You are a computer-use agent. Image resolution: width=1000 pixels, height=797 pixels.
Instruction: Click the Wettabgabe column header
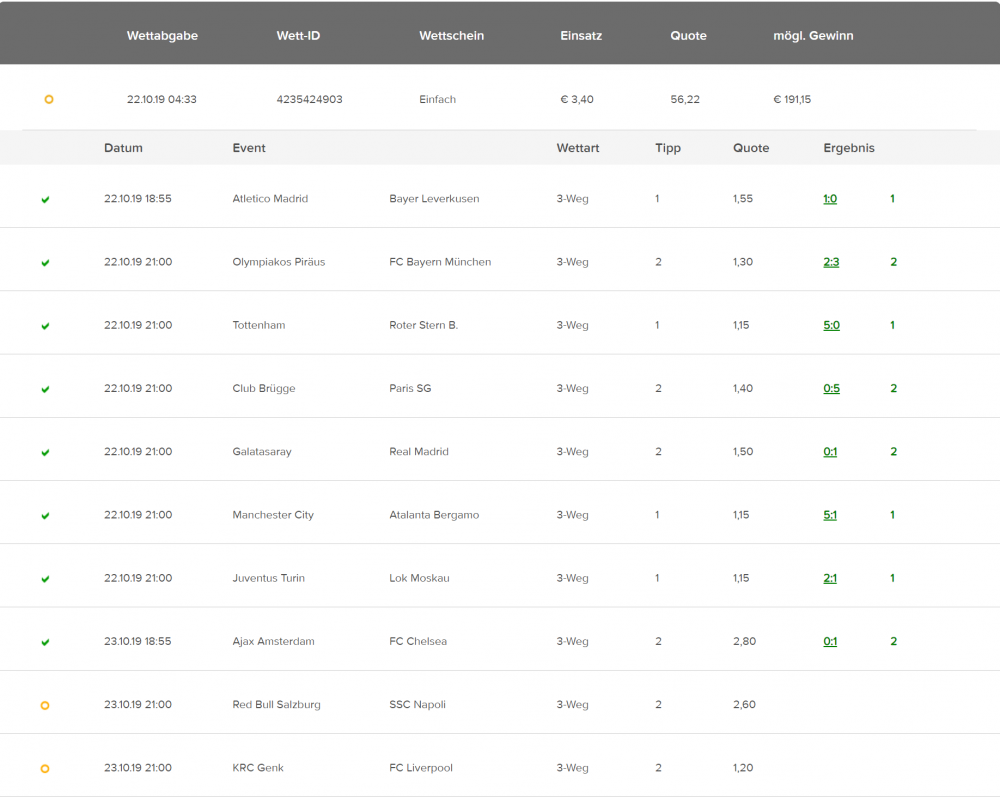coord(162,36)
